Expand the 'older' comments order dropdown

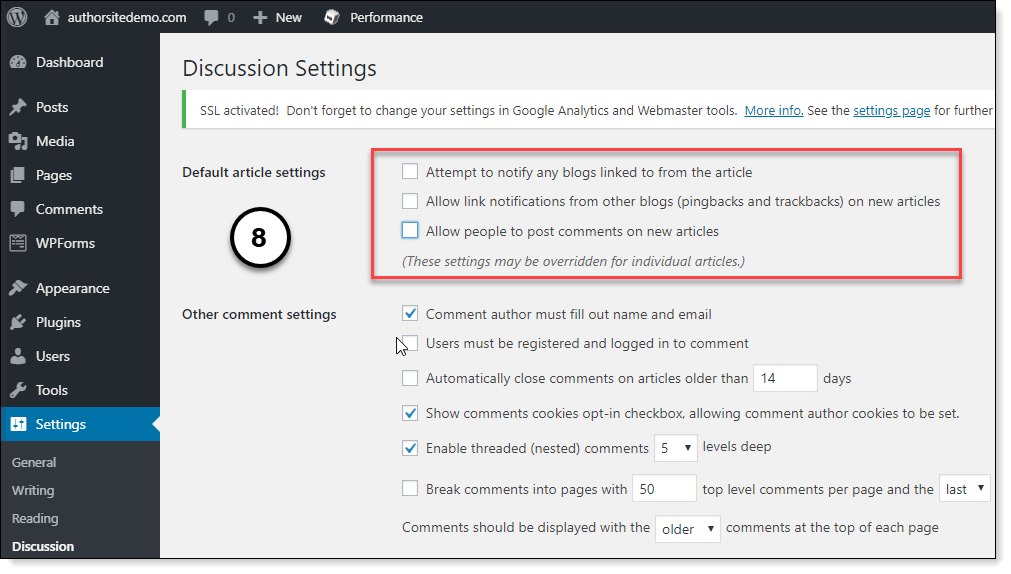click(686, 529)
